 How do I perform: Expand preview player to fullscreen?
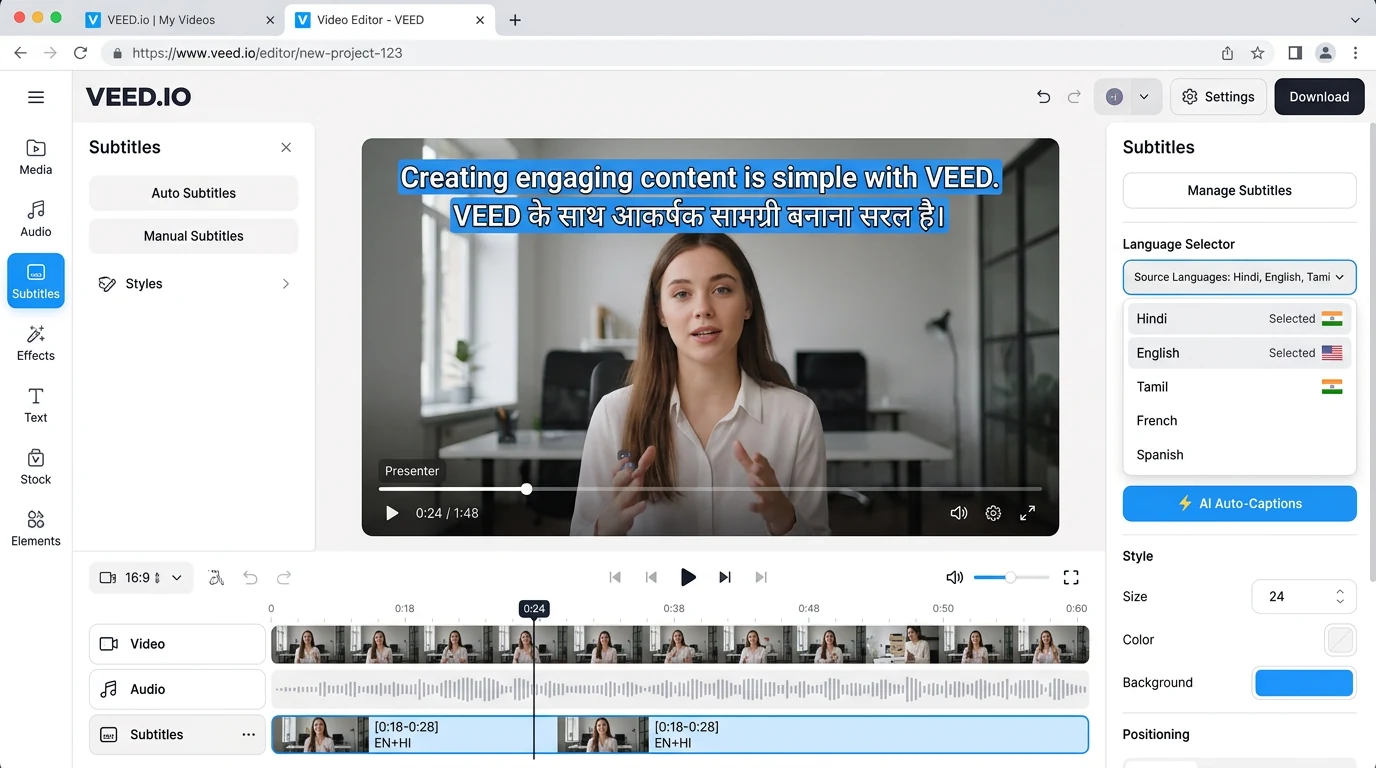1027,513
